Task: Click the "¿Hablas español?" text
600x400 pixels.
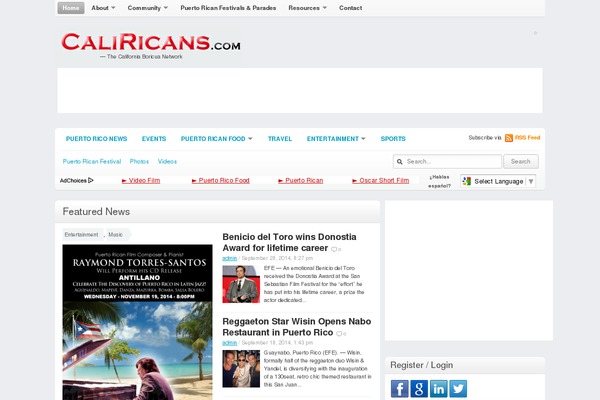Action: [439, 181]
